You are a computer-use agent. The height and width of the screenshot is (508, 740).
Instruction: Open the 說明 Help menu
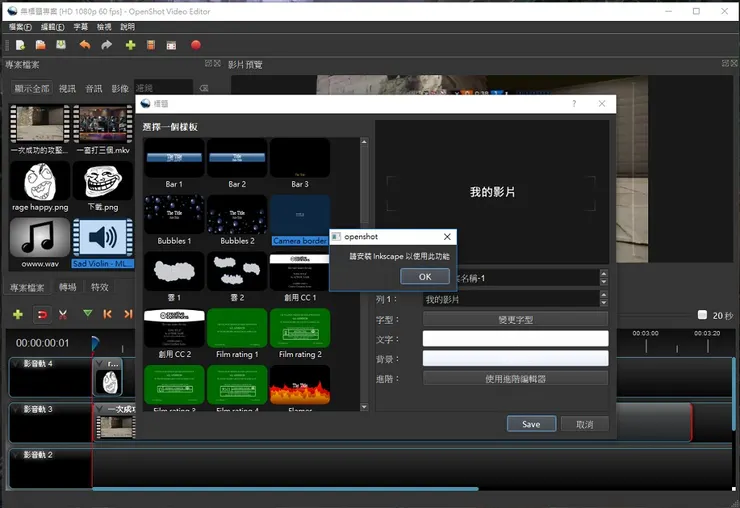pos(127,27)
